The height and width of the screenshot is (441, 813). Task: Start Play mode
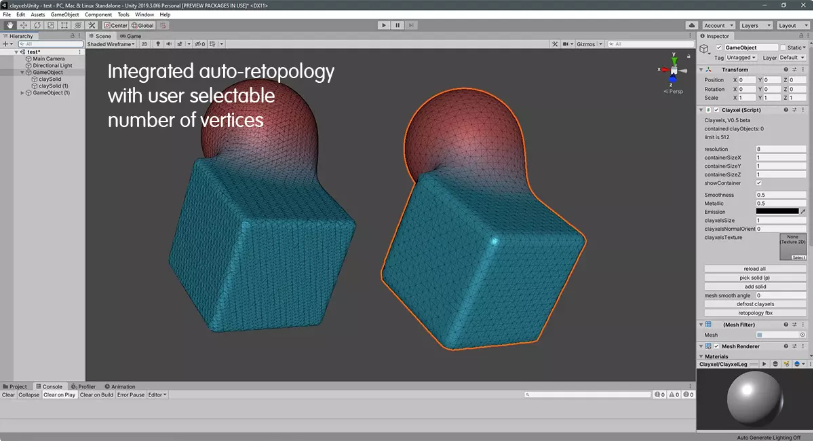384,25
